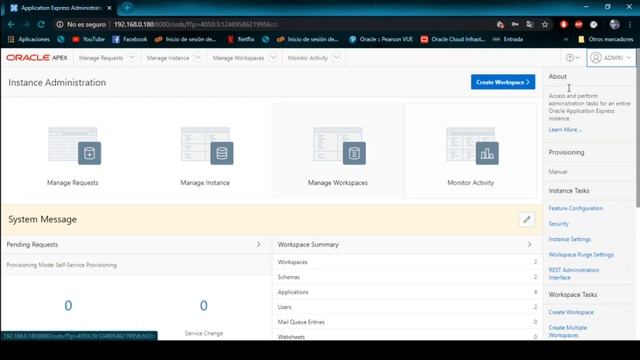Expand Pending Requests with chevron
This screenshot has width=640, height=360.
(x=258, y=244)
